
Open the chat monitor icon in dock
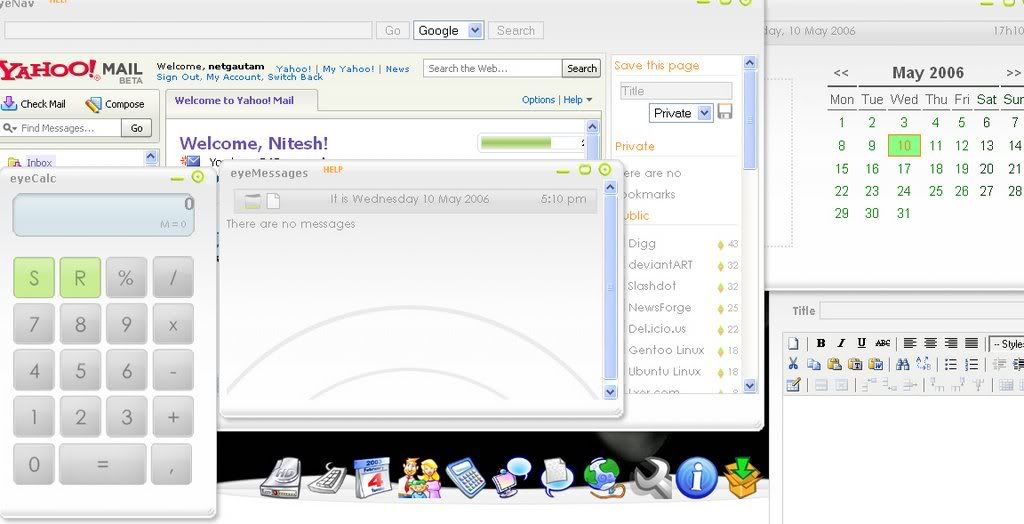(x=511, y=478)
